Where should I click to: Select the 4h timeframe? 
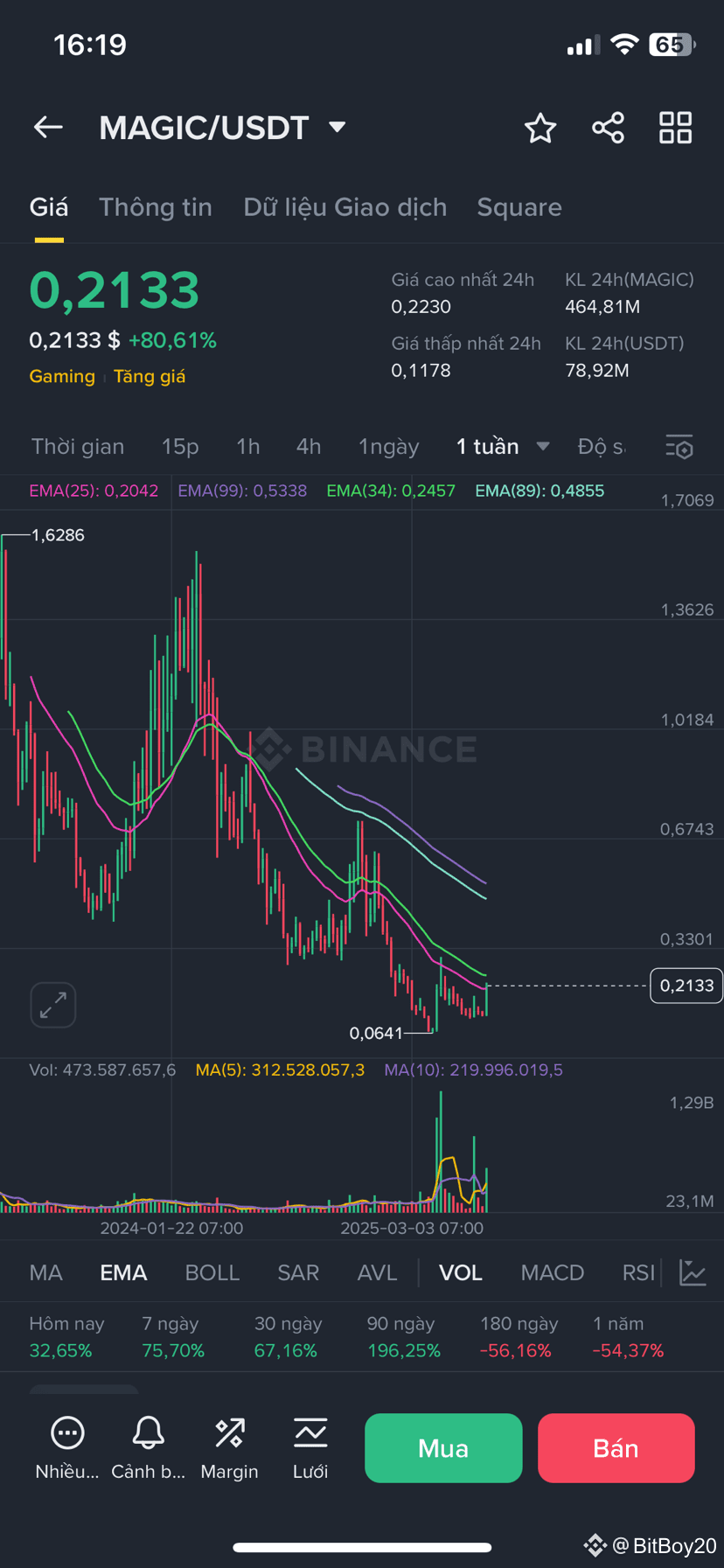tap(309, 447)
